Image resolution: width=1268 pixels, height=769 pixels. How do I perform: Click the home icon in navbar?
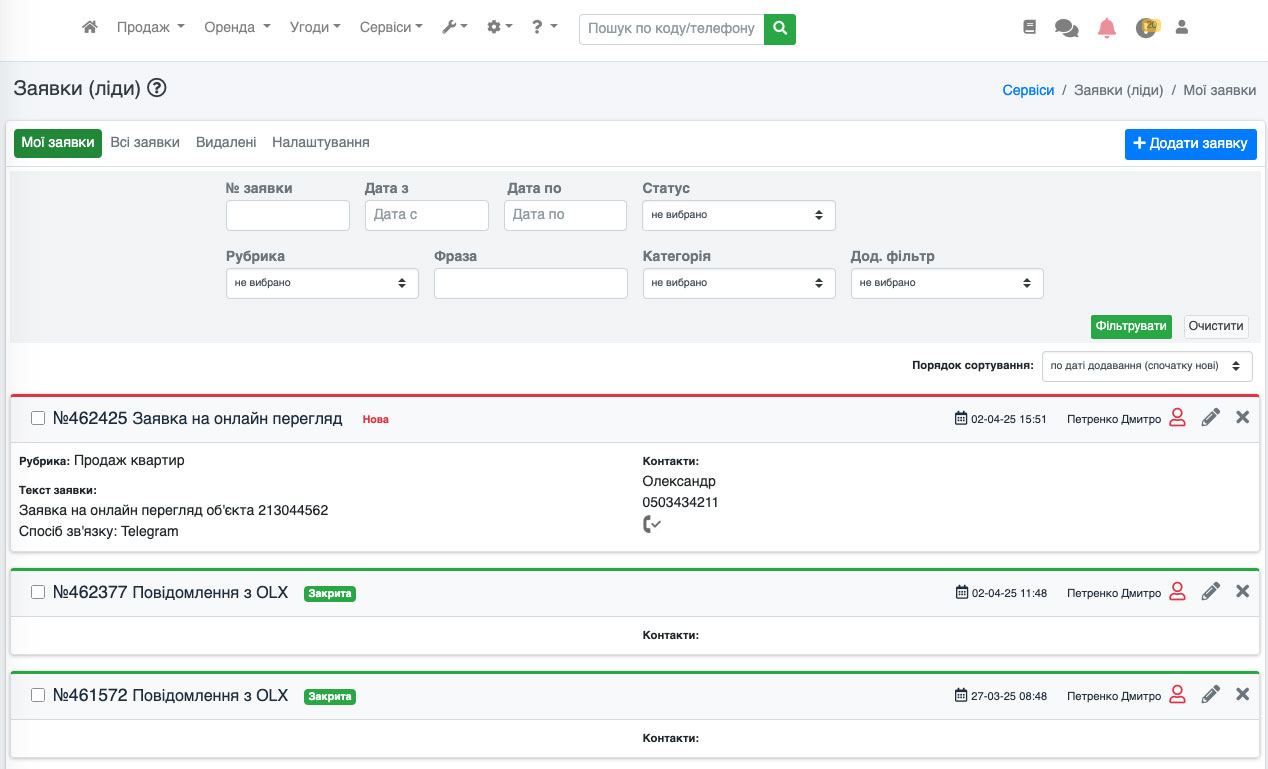coord(90,28)
